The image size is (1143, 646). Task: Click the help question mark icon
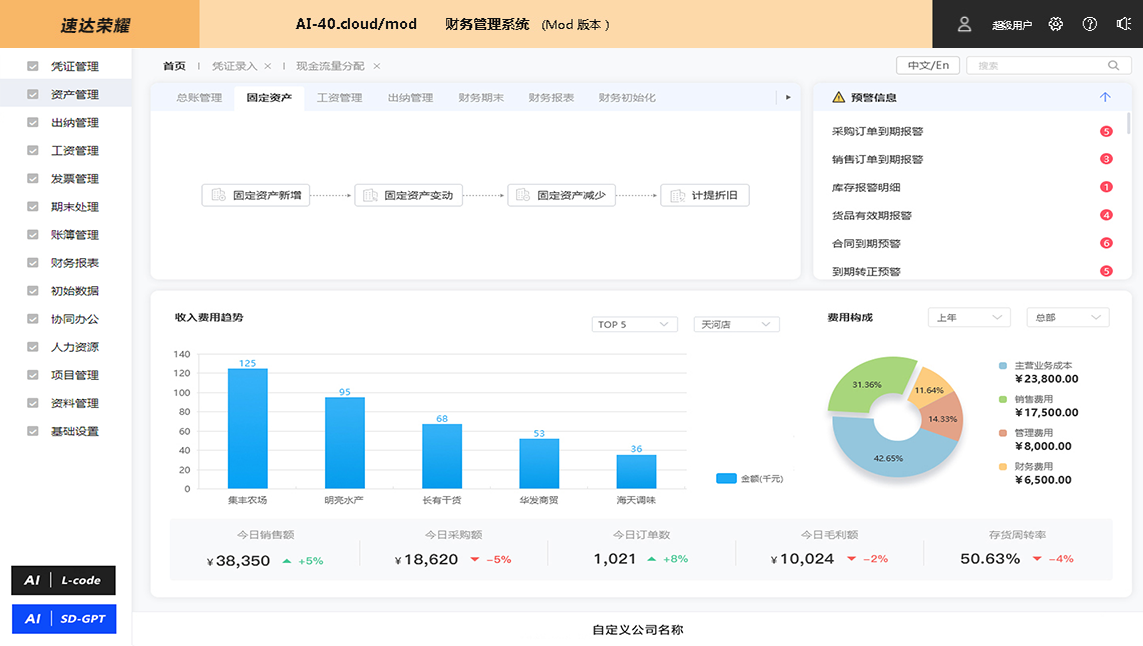click(1090, 24)
